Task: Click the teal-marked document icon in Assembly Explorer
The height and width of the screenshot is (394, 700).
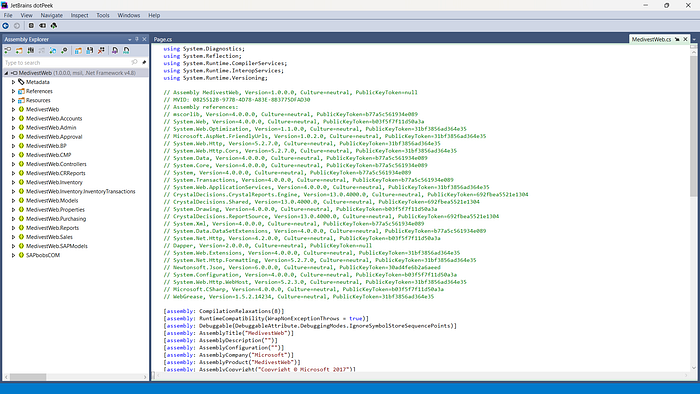Action: pos(126,50)
